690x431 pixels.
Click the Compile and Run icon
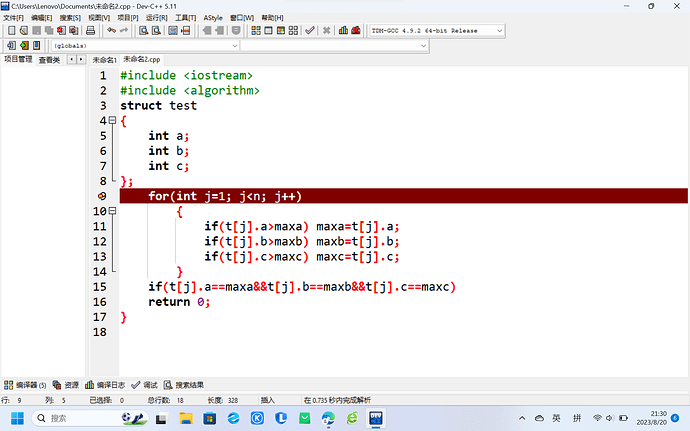click(281, 30)
